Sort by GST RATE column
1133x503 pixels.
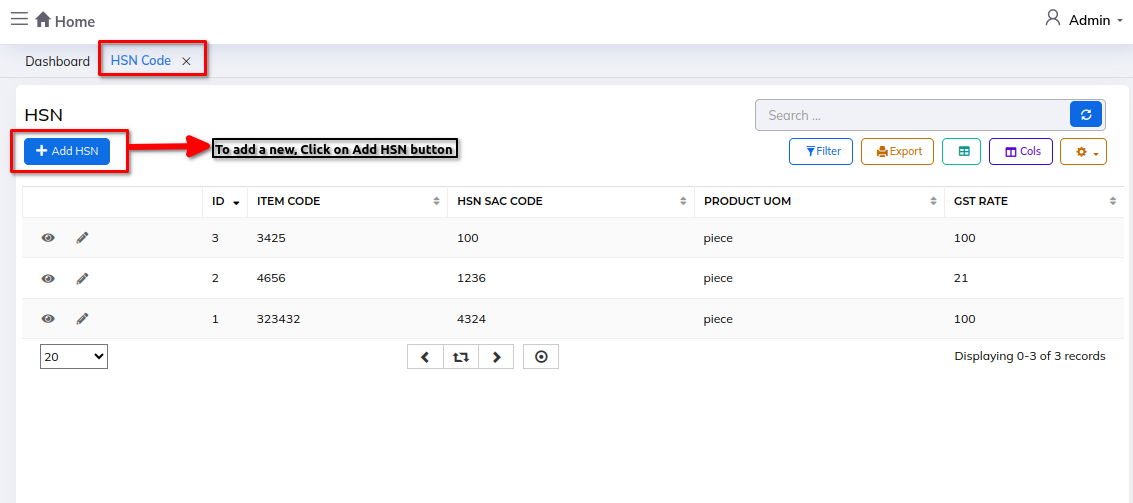(1035, 202)
